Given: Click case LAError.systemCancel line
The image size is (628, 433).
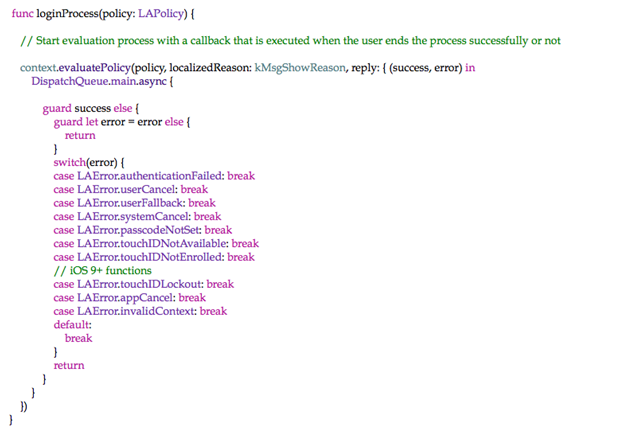Looking at the screenshot, I should (x=137, y=217).
